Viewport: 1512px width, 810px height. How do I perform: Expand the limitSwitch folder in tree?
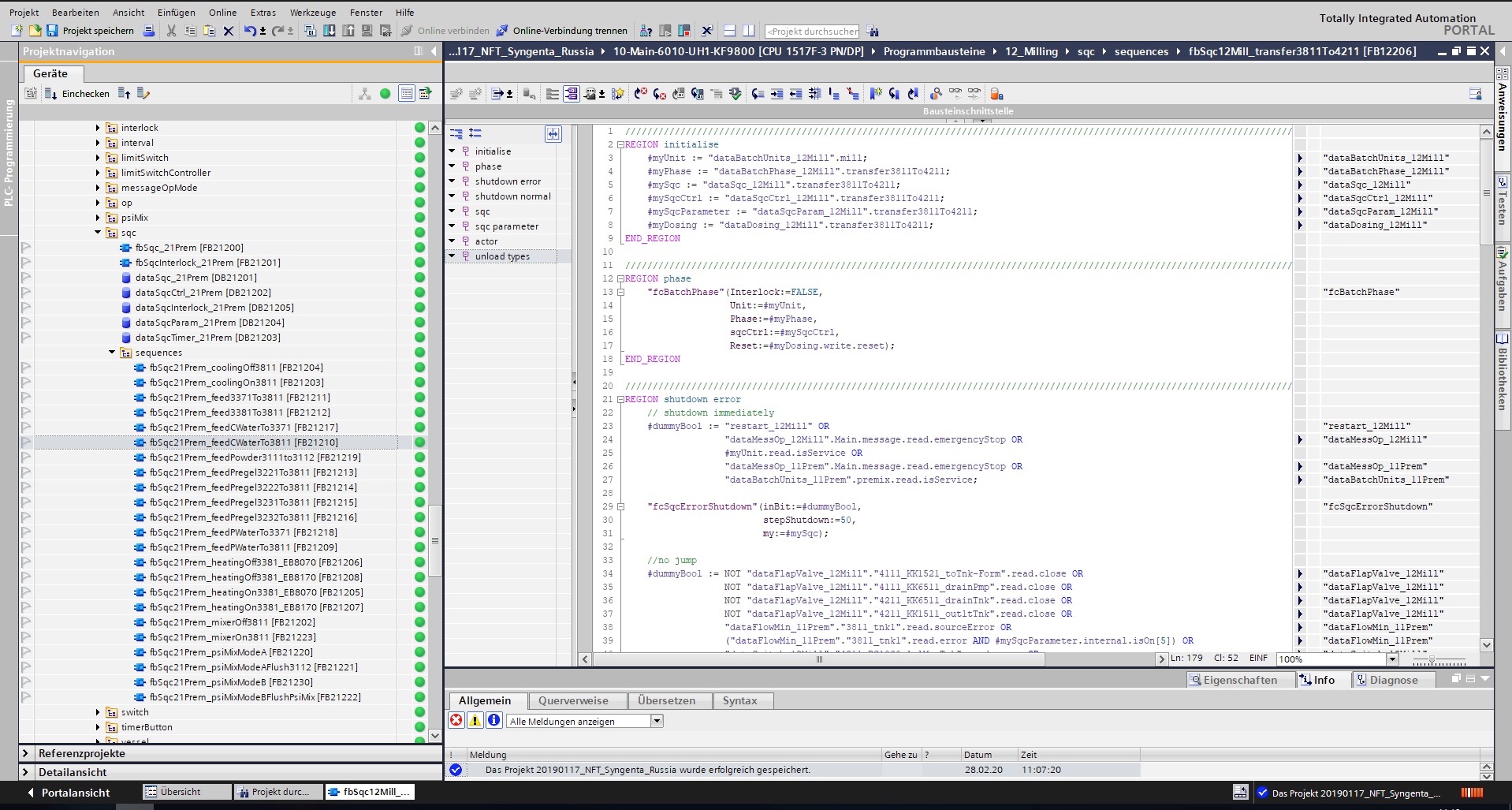point(98,158)
